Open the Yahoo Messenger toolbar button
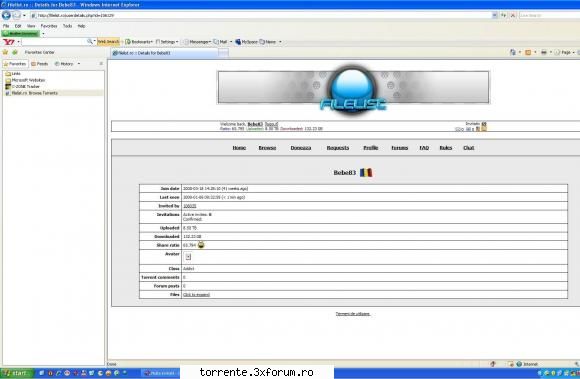The image size is (580, 379). point(198,42)
